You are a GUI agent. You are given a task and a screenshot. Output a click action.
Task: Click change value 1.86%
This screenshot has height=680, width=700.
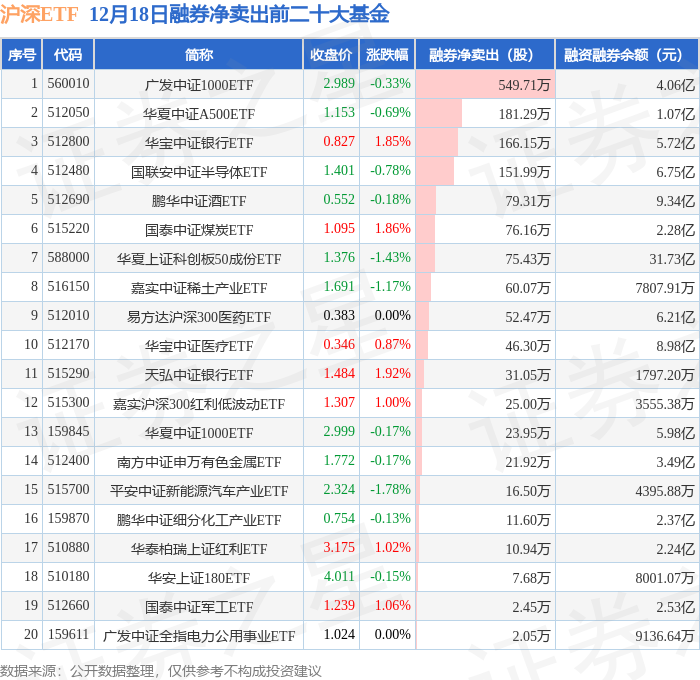coord(392,229)
